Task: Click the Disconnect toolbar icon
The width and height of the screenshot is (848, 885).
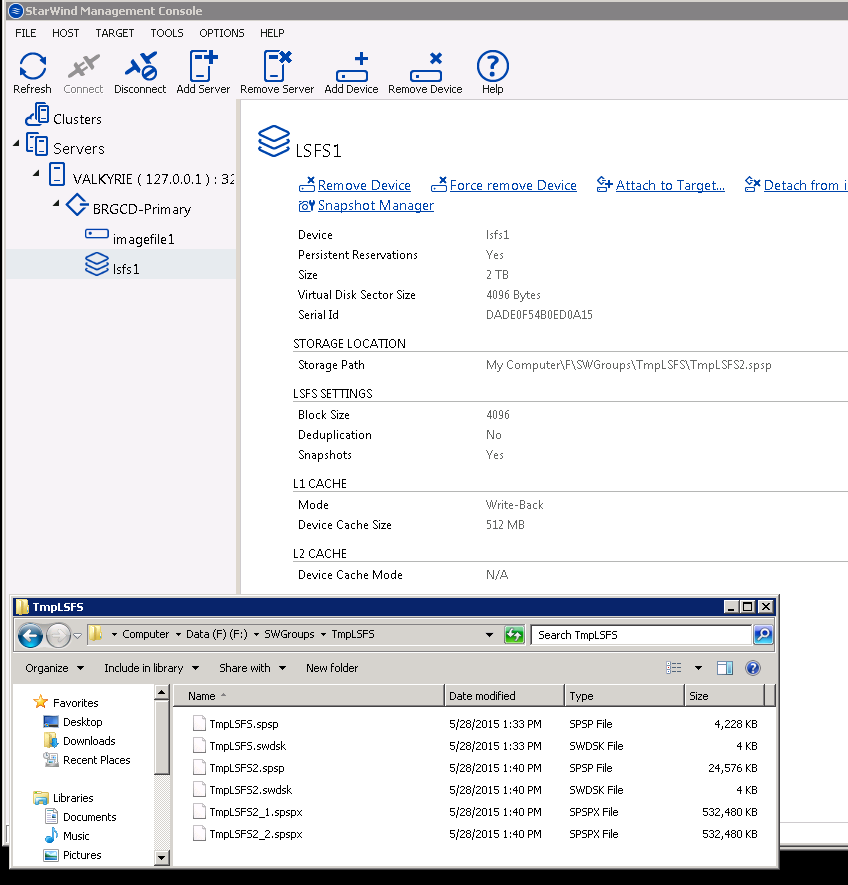Action: (141, 66)
